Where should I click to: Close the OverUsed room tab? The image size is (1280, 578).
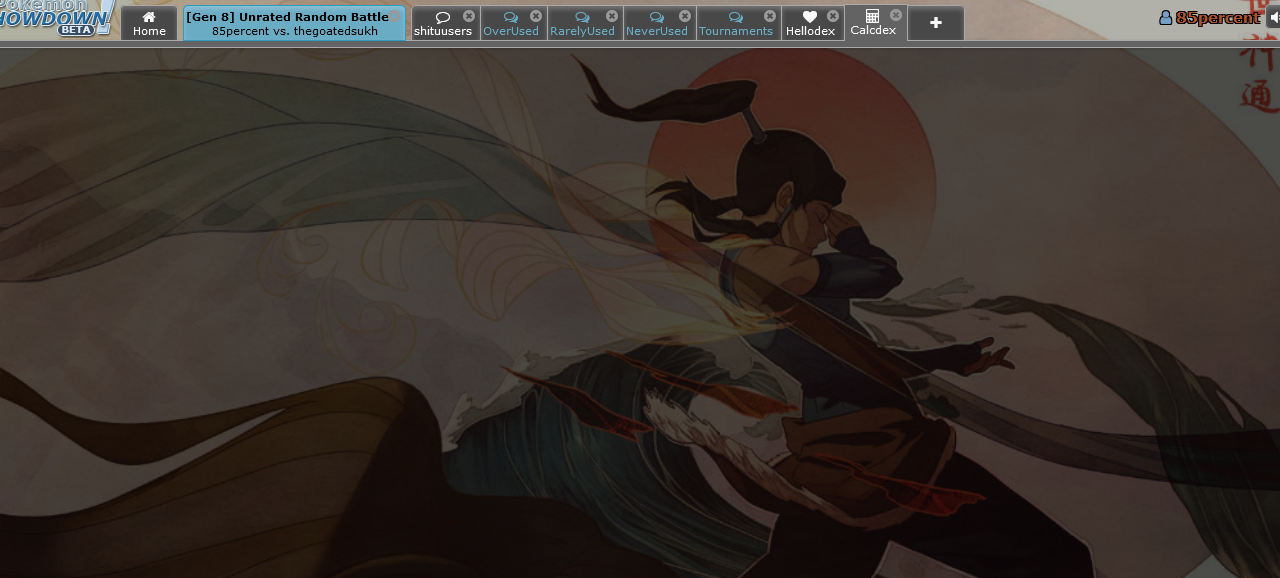[536, 16]
